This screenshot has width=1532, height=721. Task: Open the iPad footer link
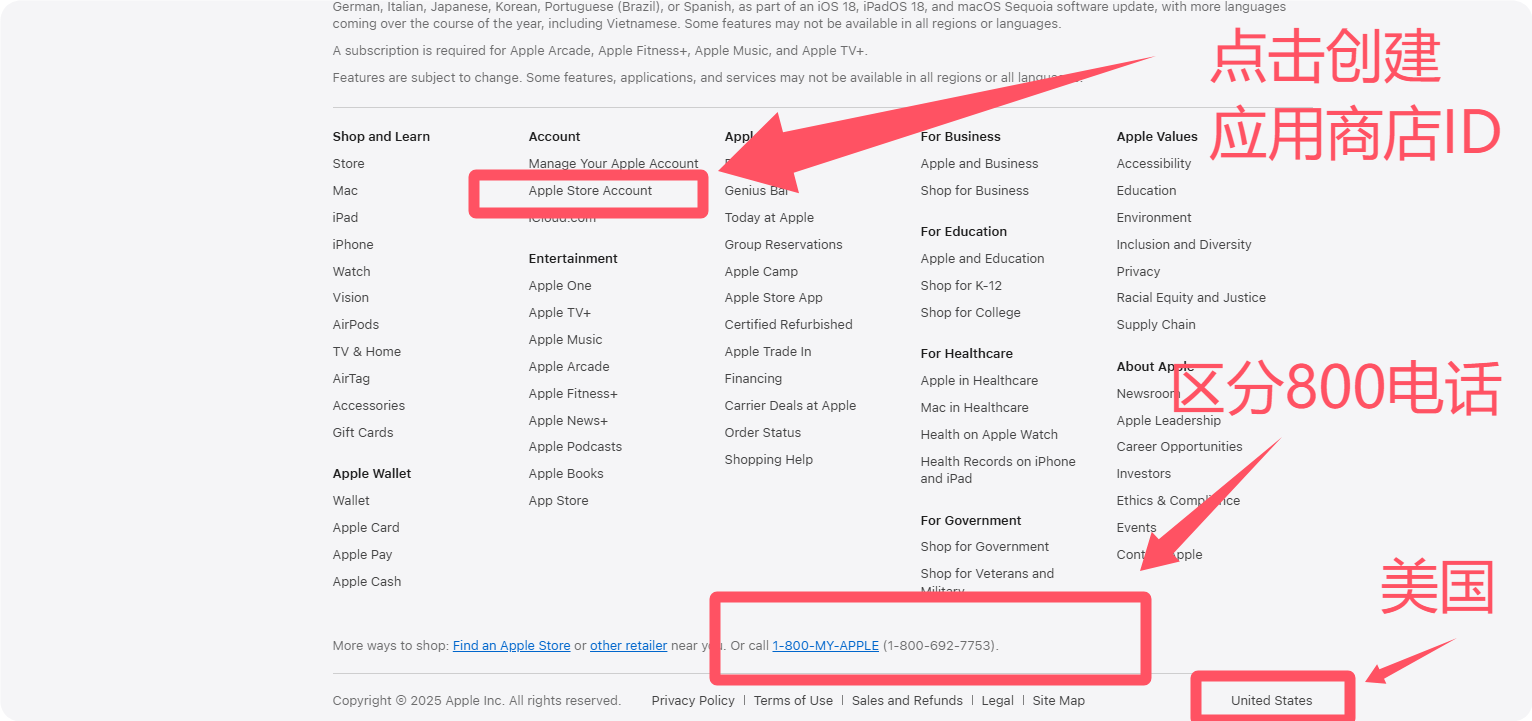pos(345,218)
